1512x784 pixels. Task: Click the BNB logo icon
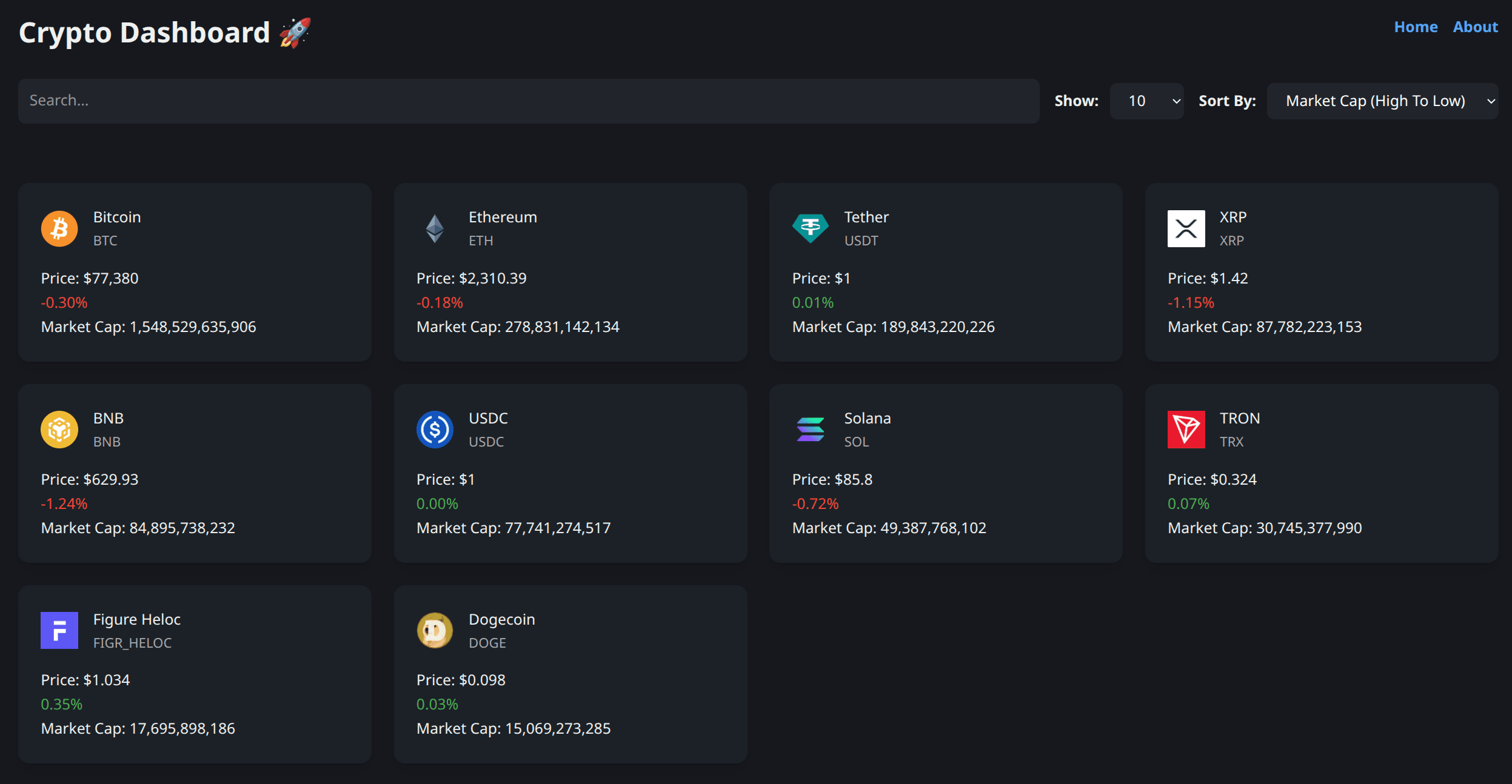[x=59, y=429]
